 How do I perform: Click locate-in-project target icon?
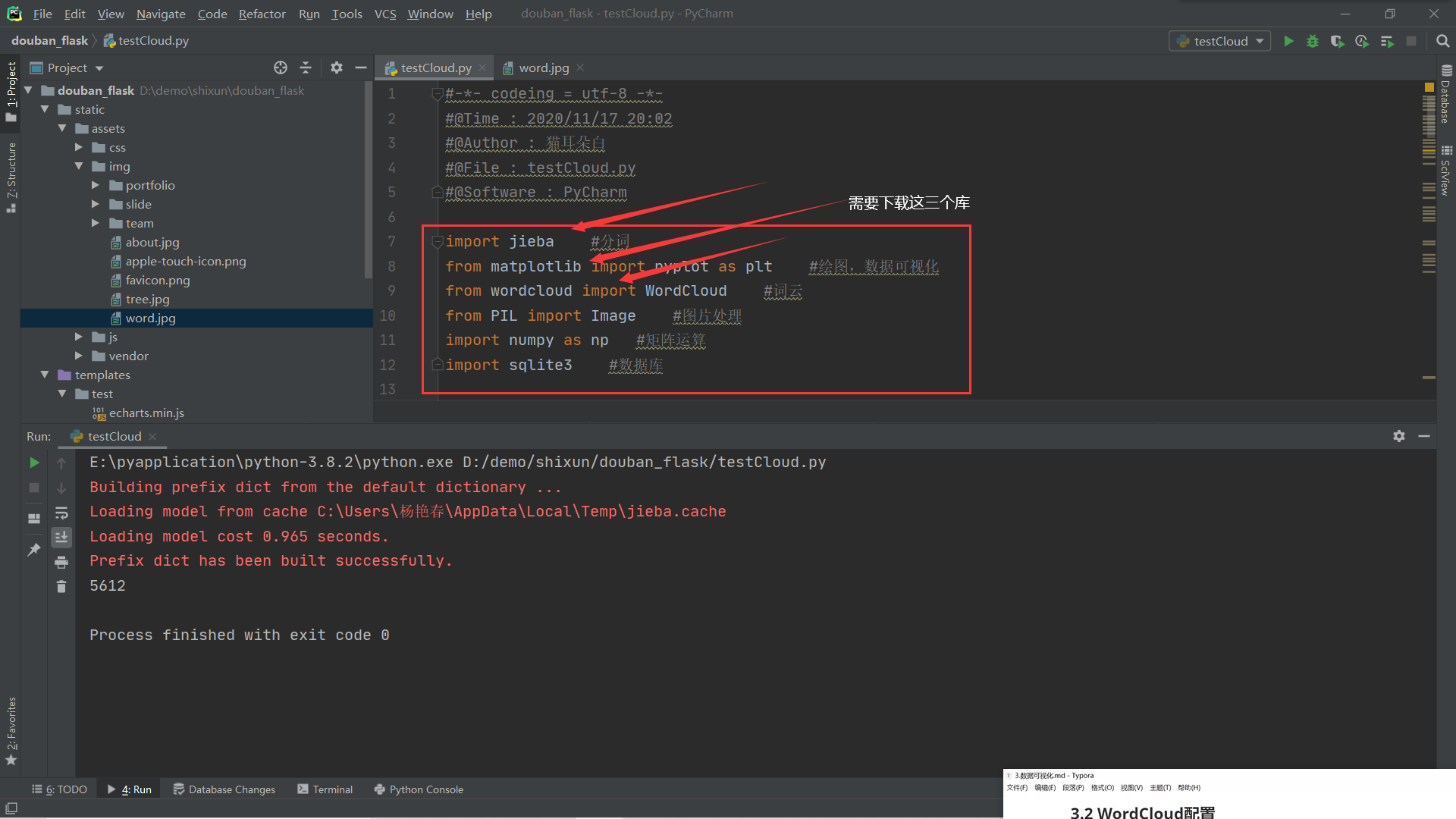pos(281,67)
